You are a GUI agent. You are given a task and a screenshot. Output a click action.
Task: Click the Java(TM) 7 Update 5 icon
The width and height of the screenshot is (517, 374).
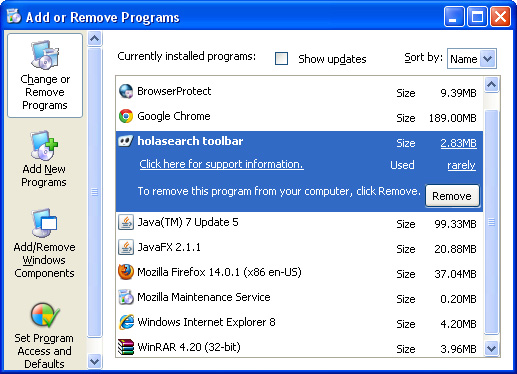[126, 222]
